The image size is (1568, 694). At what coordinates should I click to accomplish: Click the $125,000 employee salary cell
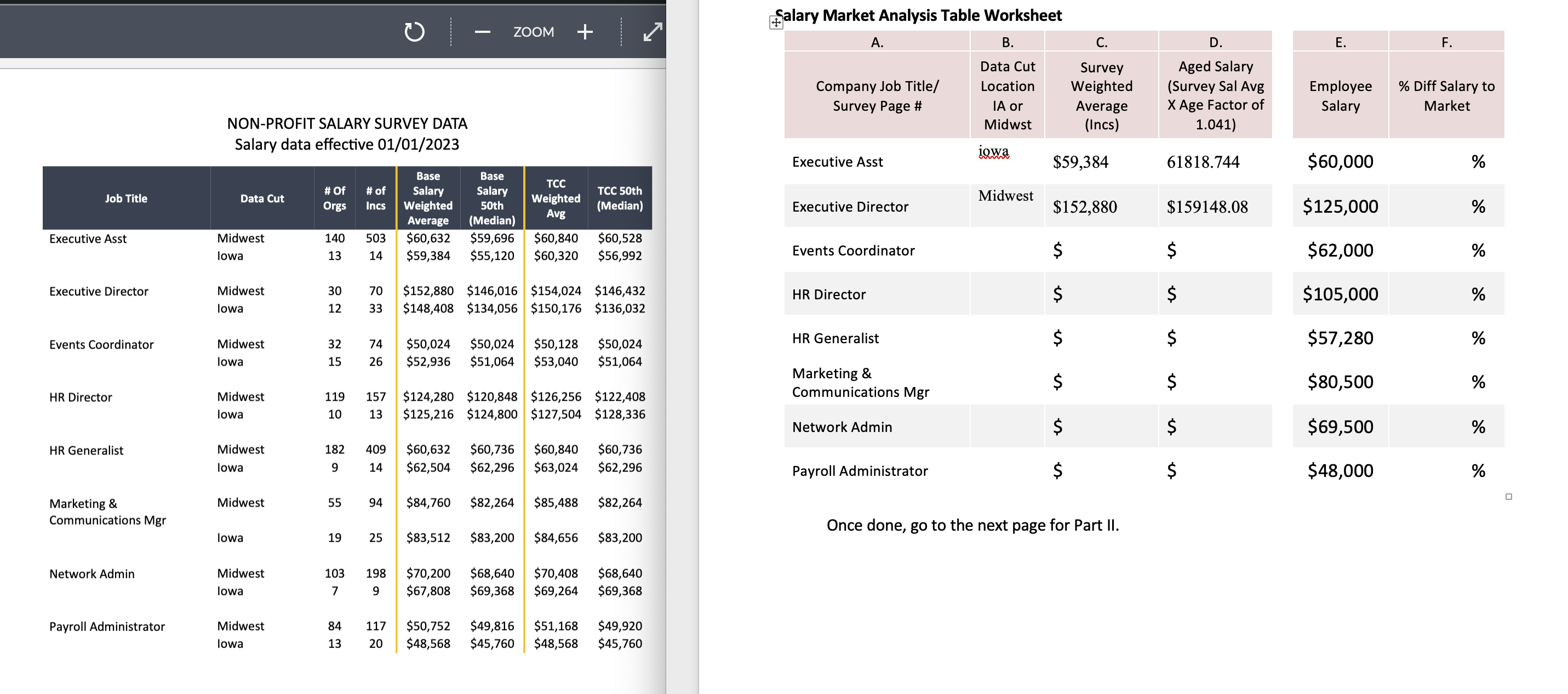tap(1340, 207)
